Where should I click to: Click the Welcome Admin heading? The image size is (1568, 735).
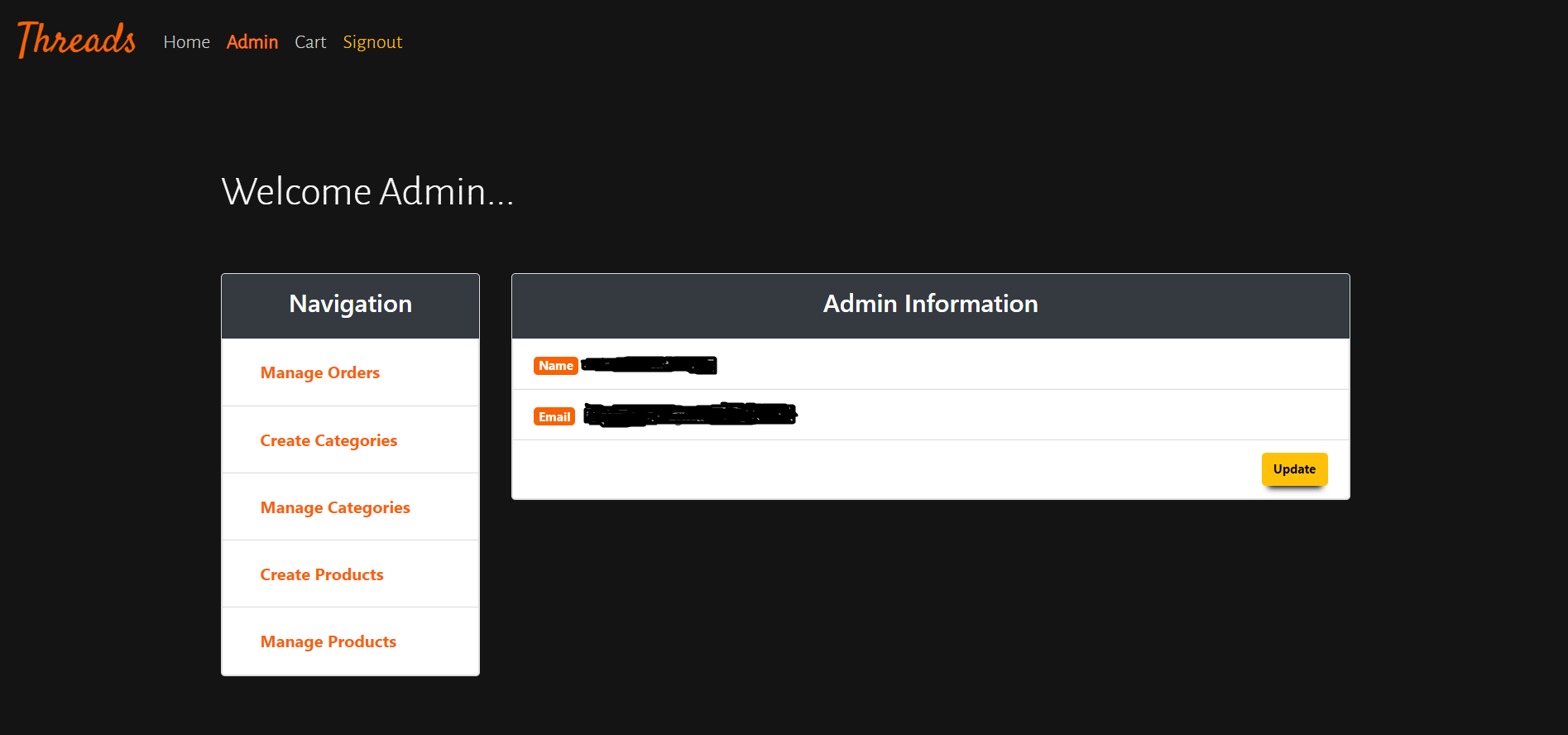(x=367, y=191)
